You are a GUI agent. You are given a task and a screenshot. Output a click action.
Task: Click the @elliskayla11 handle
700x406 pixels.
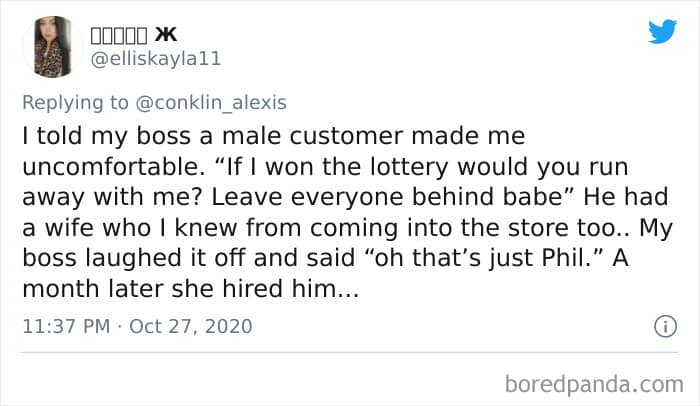[155, 58]
